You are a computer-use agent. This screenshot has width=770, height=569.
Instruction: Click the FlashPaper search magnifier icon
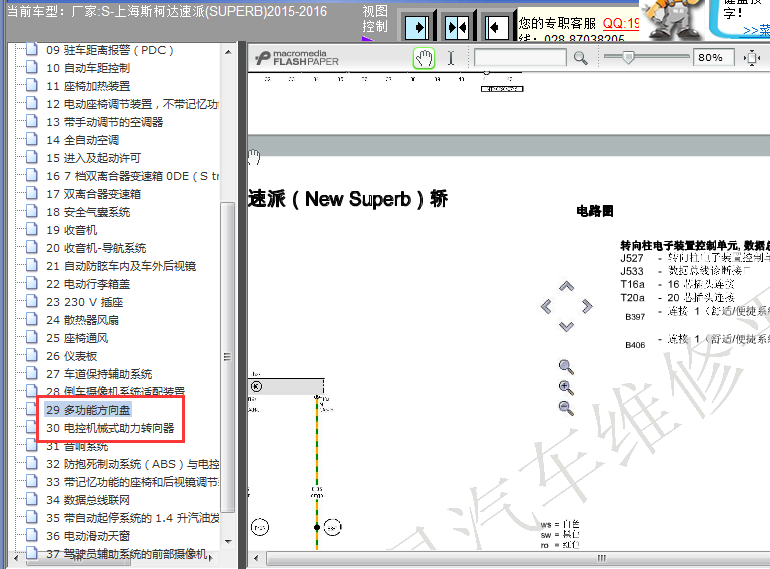tap(580, 58)
